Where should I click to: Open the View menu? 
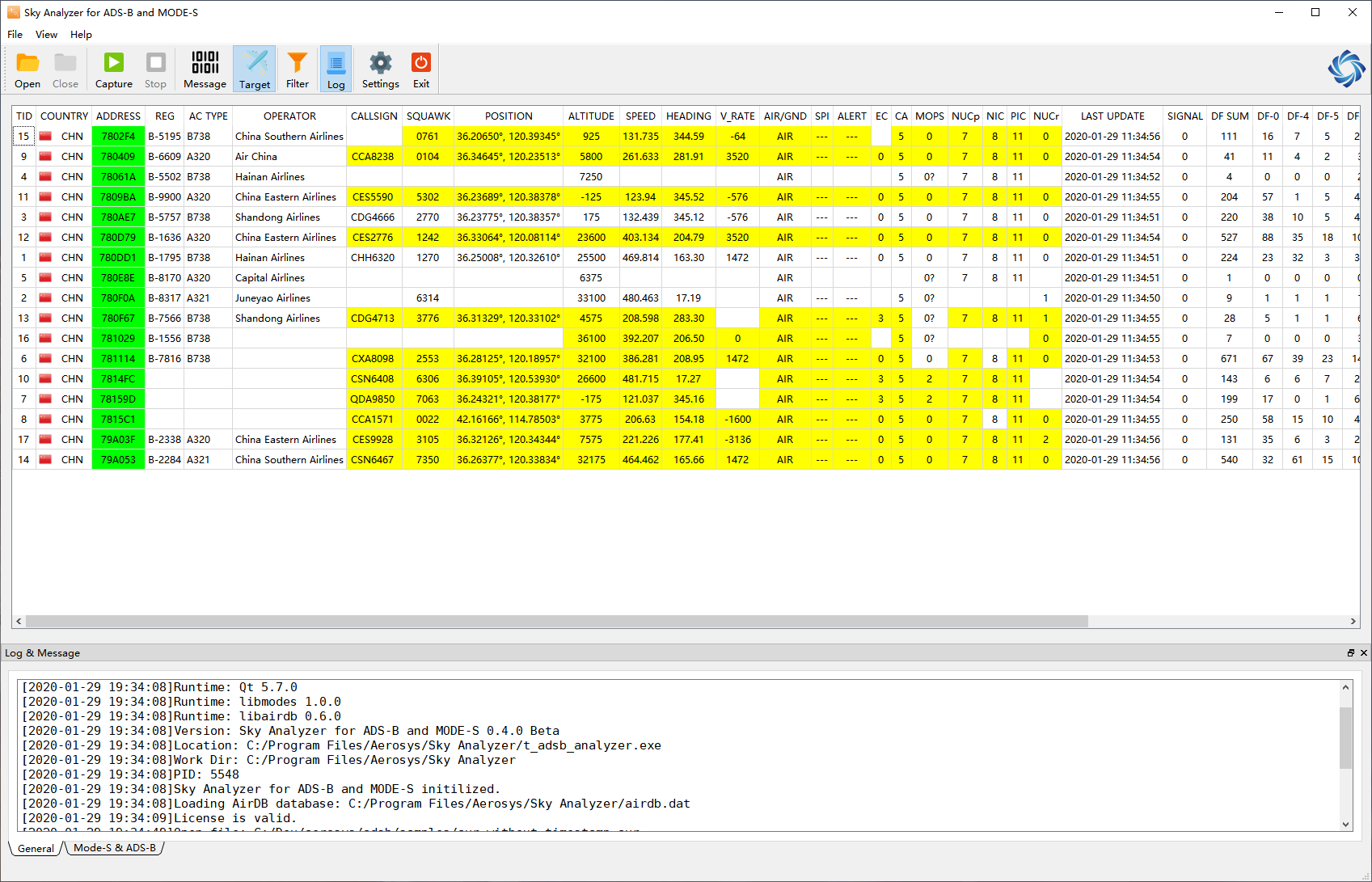pos(46,34)
